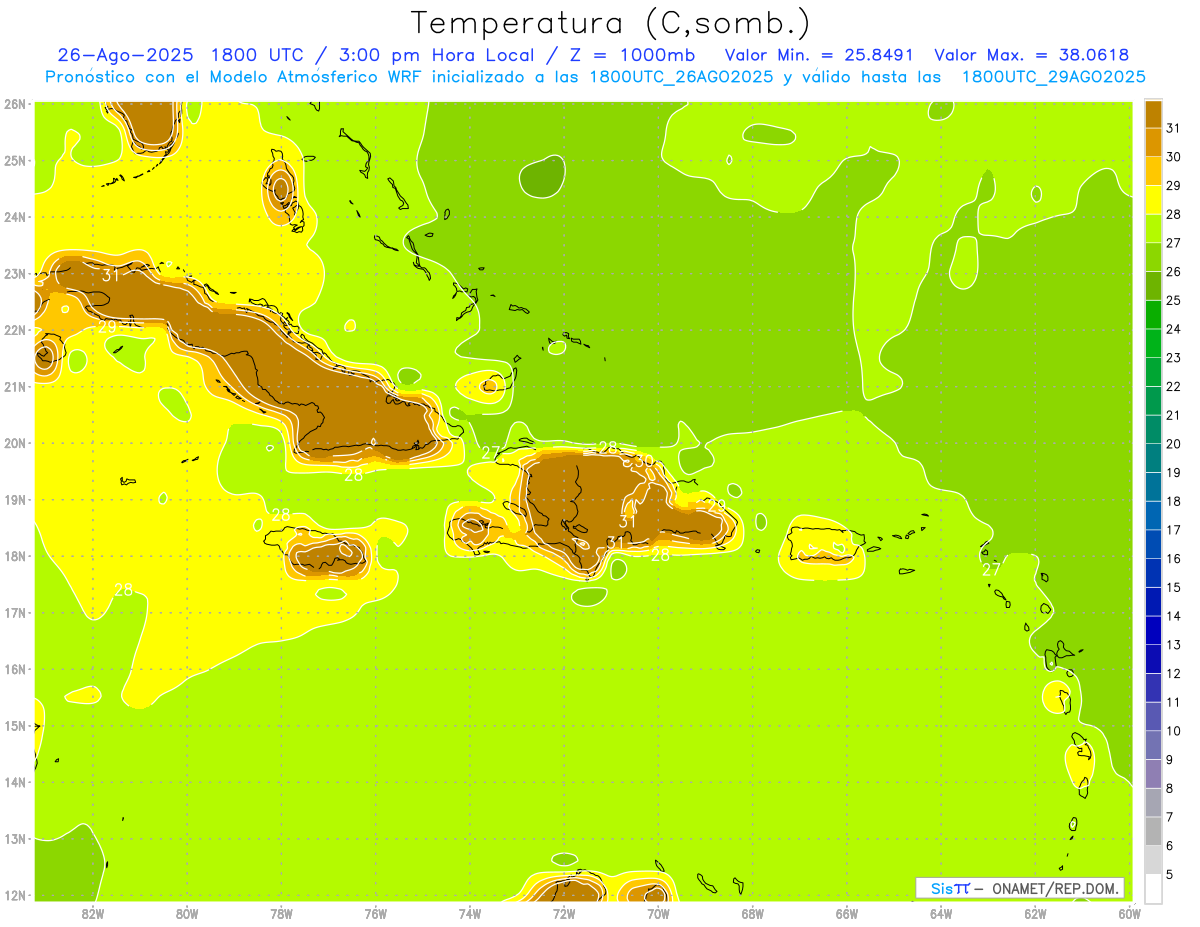Image resolution: width=1200 pixels, height=927 pixels.
Task: Click the 26N latitude axis label
Action: click(15, 104)
